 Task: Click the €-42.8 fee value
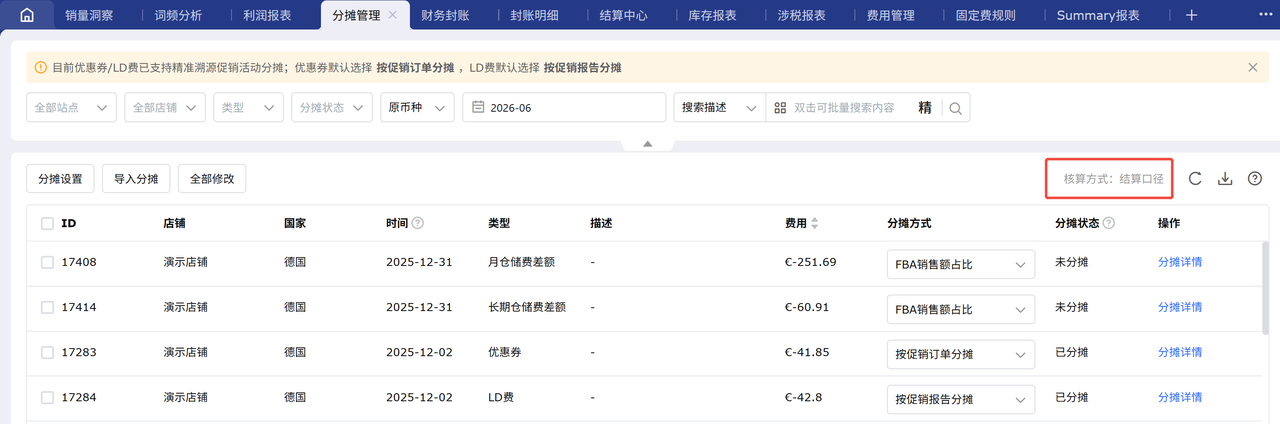(804, 397)
